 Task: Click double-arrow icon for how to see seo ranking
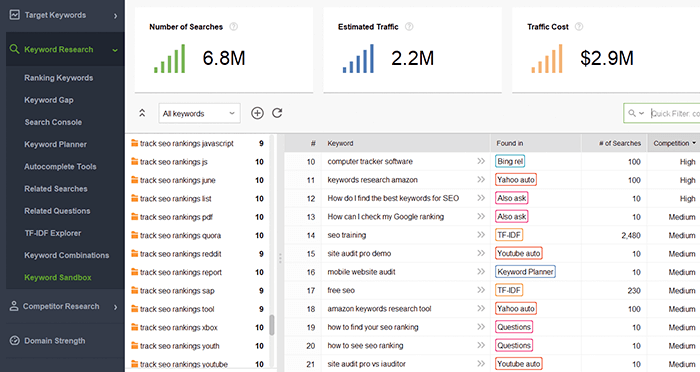pyautogui.click(x=481, y=345)
